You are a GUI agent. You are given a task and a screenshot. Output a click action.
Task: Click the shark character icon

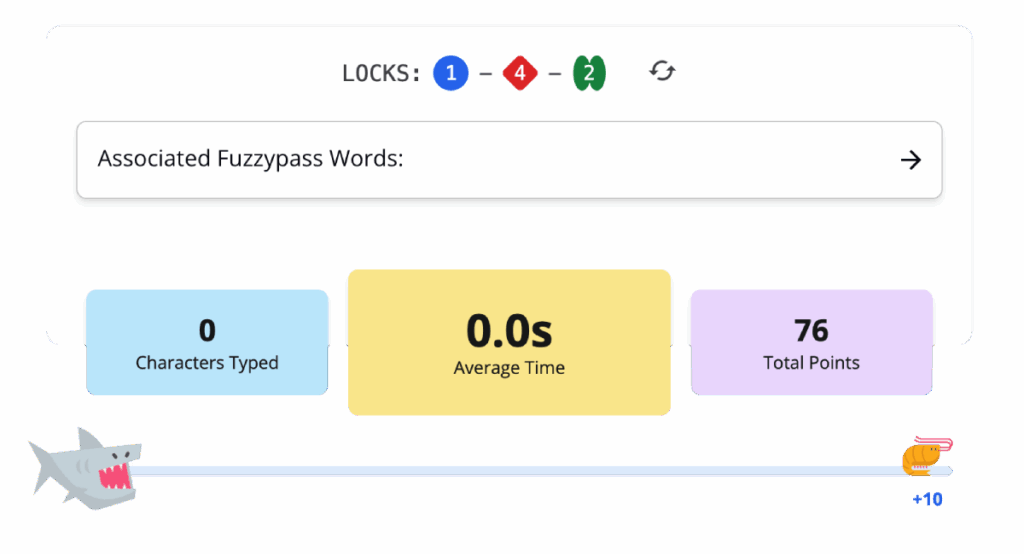(x=87, y=467)
